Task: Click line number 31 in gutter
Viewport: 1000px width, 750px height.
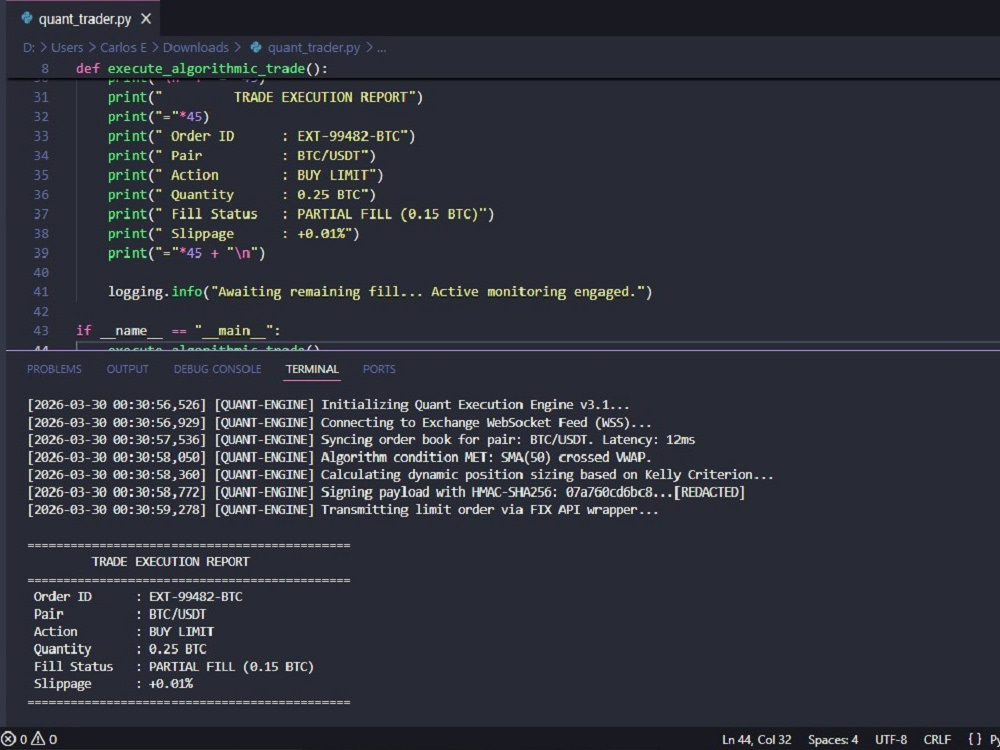Action: [41, 97]
